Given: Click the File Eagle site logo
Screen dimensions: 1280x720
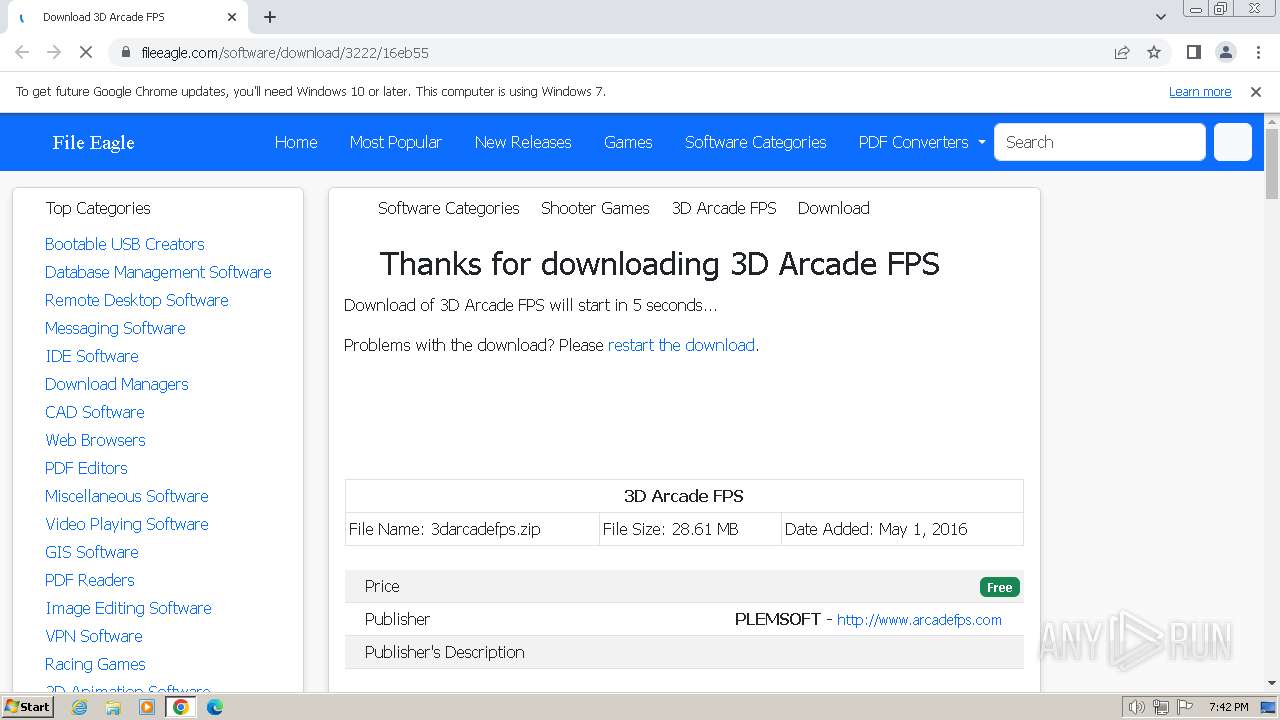Looking at the screenshot, I should [x=93, y=142].
